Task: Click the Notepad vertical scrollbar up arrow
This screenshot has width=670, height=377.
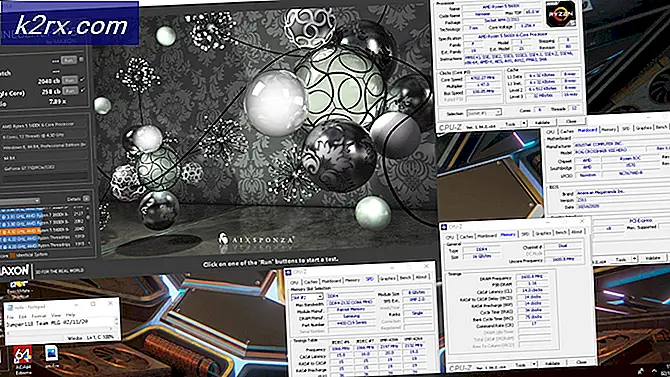Action: 116,319
